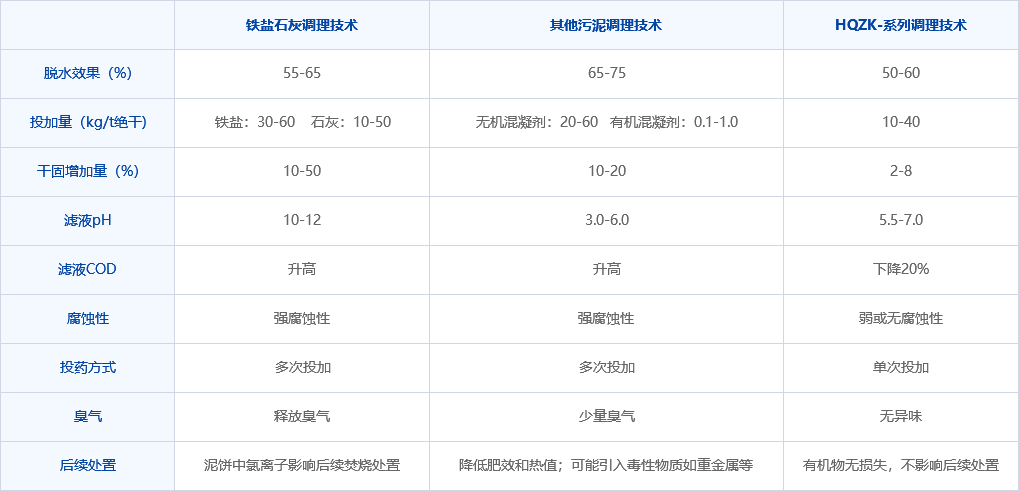Click the 65-75 dewatering value cell

(x=606, y=73)
